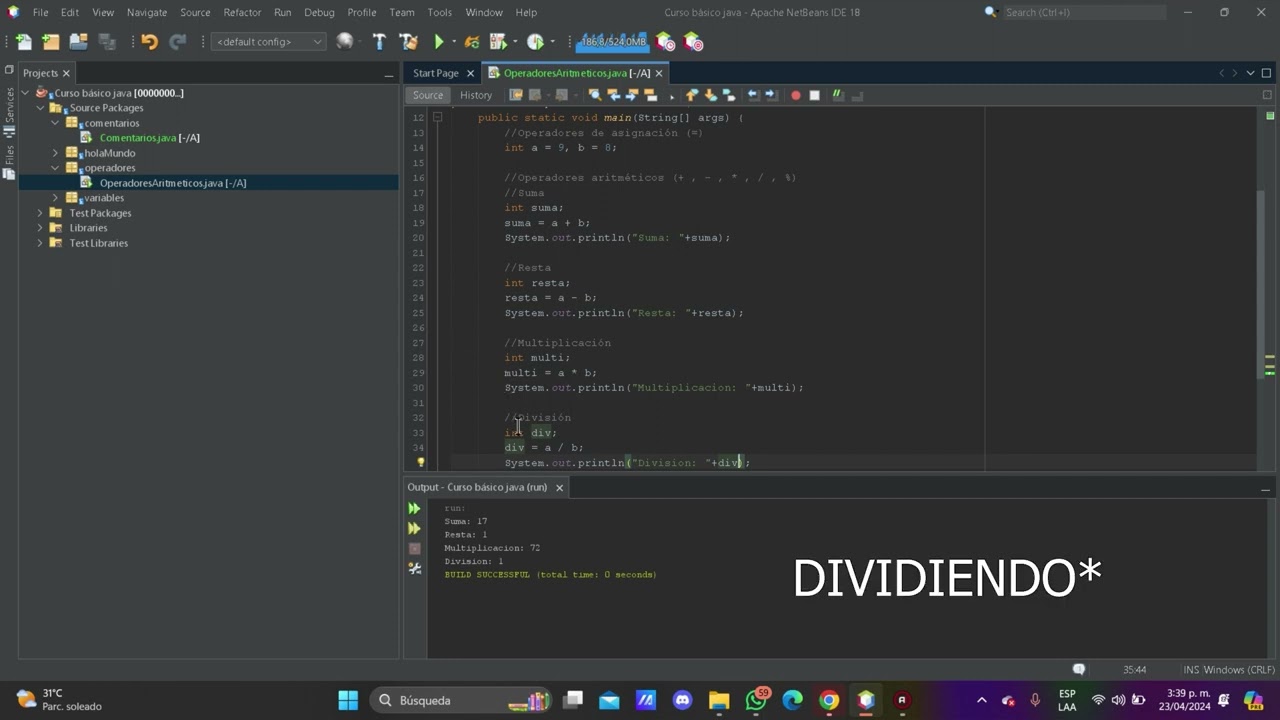Image resolution: width=1280 pixels, height=720 pixels.
Task: Click the Open Project toolbar icon
Action: coord(78,42)
